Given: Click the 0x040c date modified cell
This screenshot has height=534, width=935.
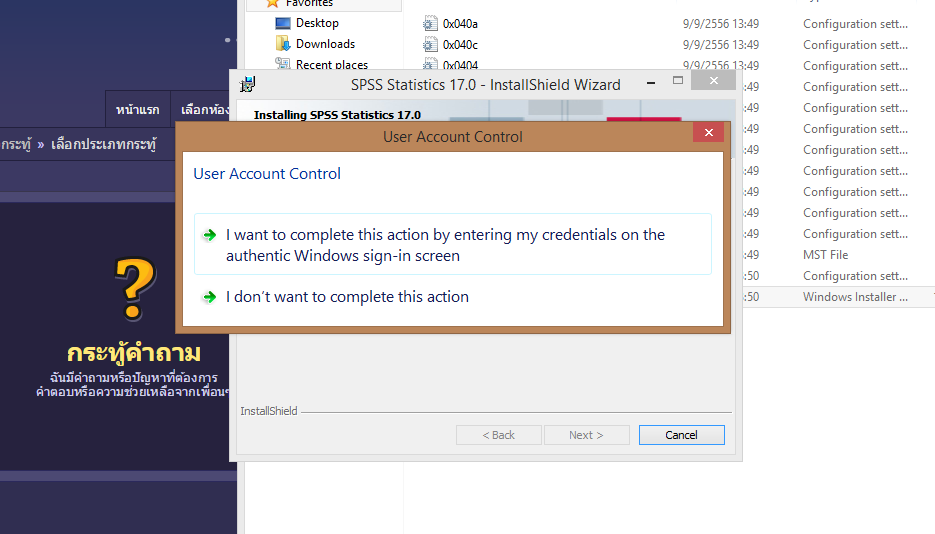Looking at the screenshot, I should pos(721,45).
